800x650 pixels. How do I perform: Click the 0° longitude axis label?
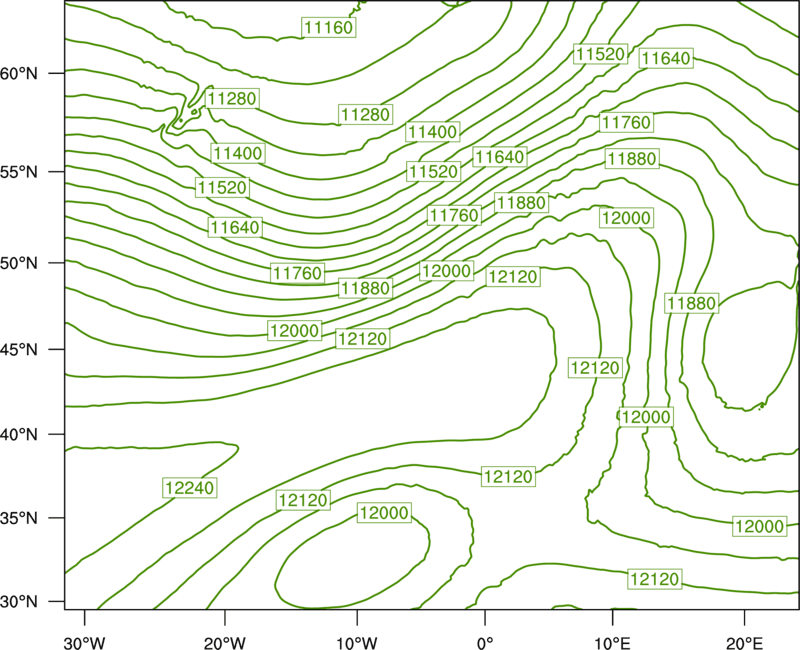[x=485, y=643]
